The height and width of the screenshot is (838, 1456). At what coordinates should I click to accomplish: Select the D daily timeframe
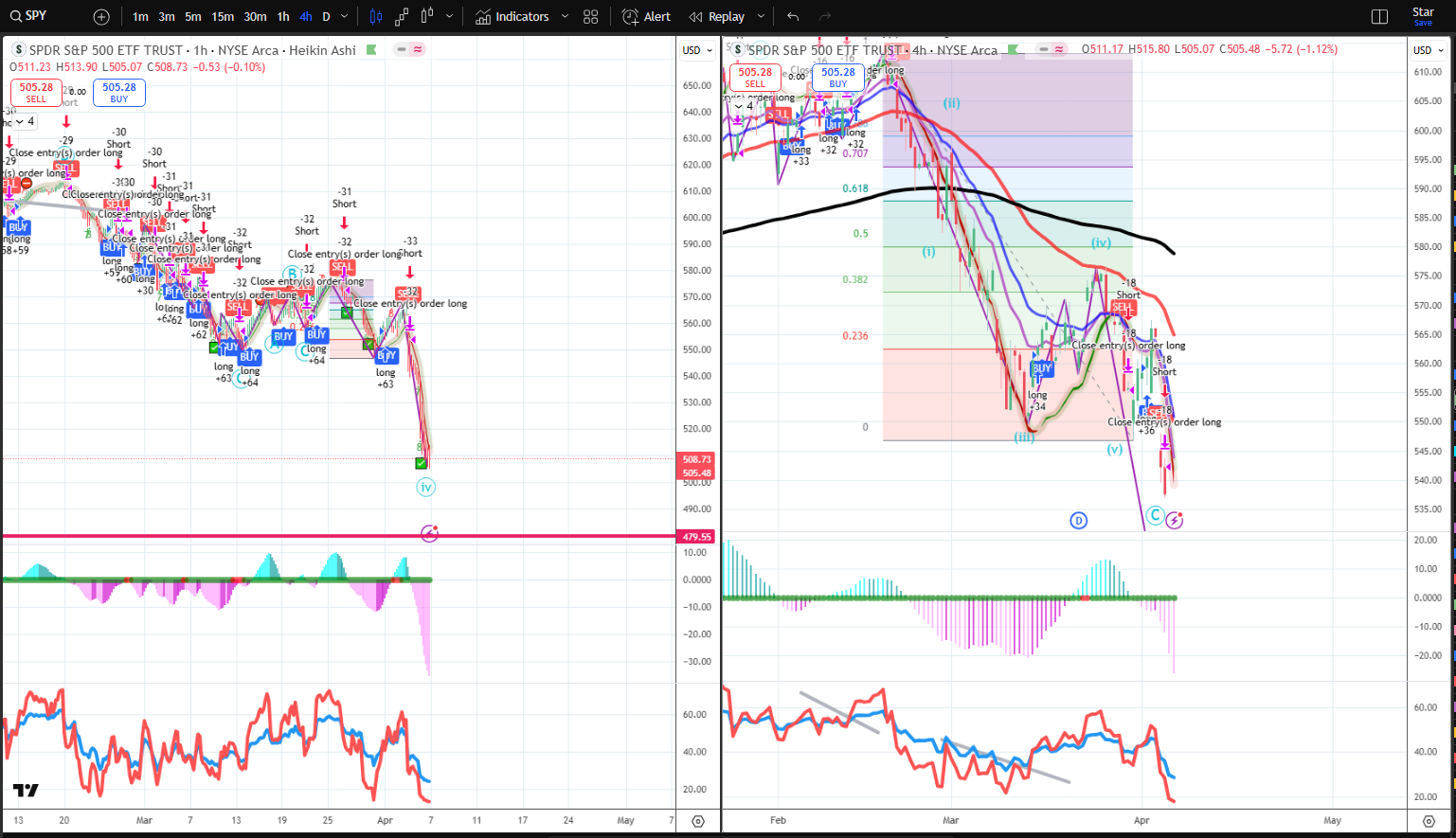[x=326, y=17]
